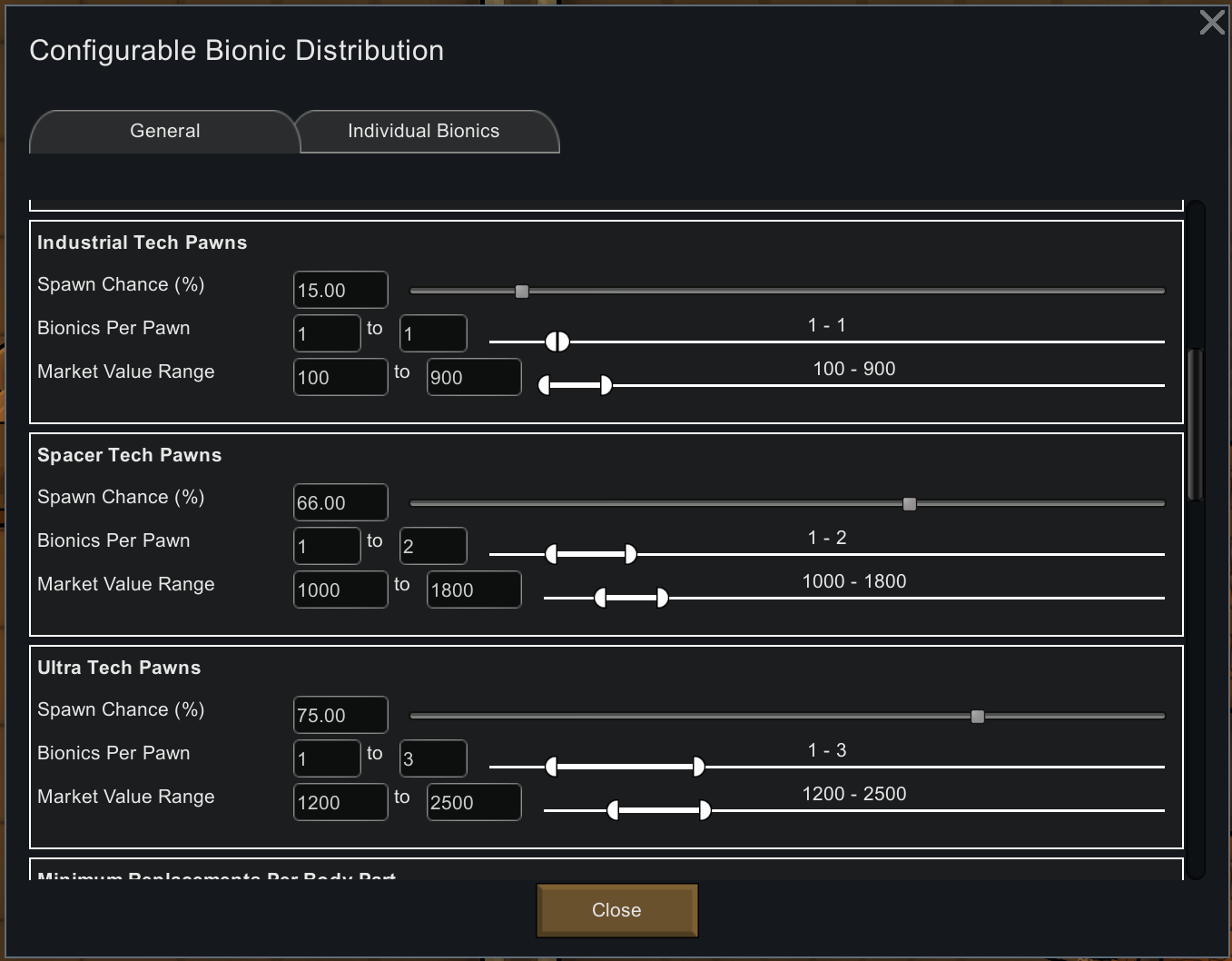Screen dimensions: 1232x961
Task: Click the Industrial Bionics Per Pawn range handle
Action: (x=557, y=342)
